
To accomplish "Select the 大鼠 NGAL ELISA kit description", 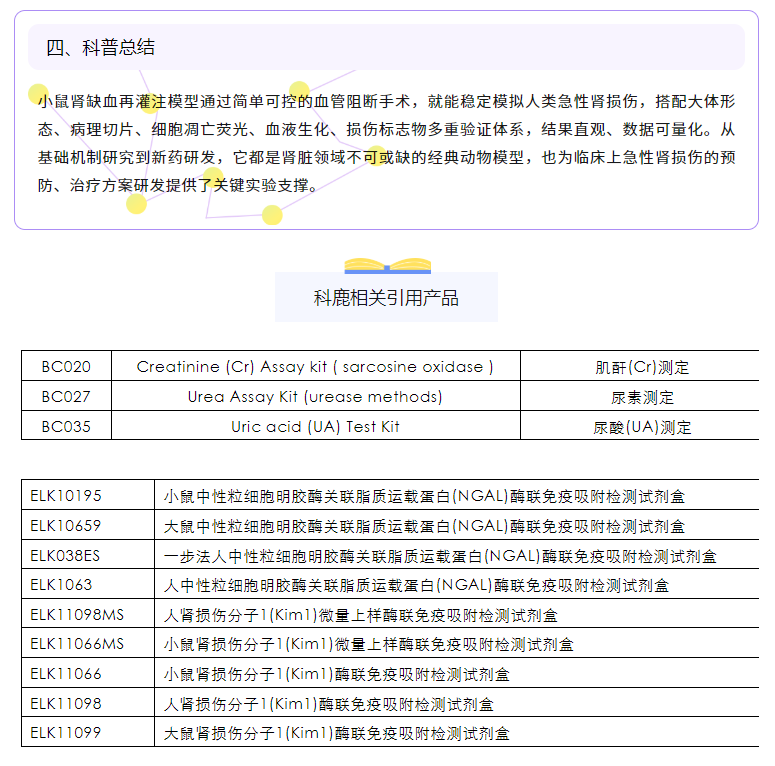I will pos(424,526).
